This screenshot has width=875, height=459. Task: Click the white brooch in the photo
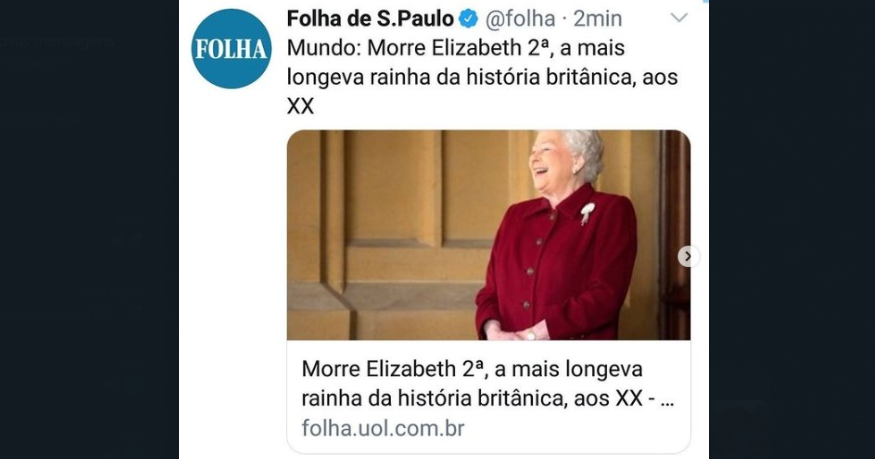[586, 213]
